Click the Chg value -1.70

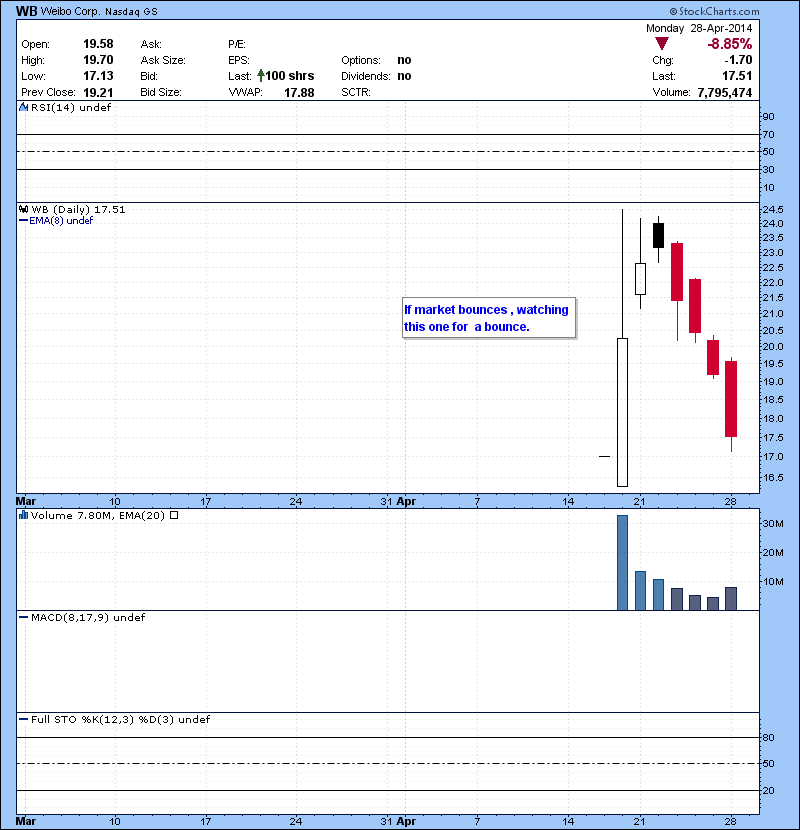(x=739, y=60)
